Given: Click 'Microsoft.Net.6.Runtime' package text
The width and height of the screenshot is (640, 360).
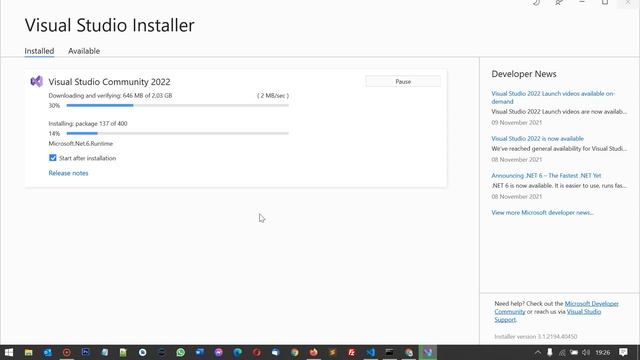Looking at the screenshot, I should point(80,144).
